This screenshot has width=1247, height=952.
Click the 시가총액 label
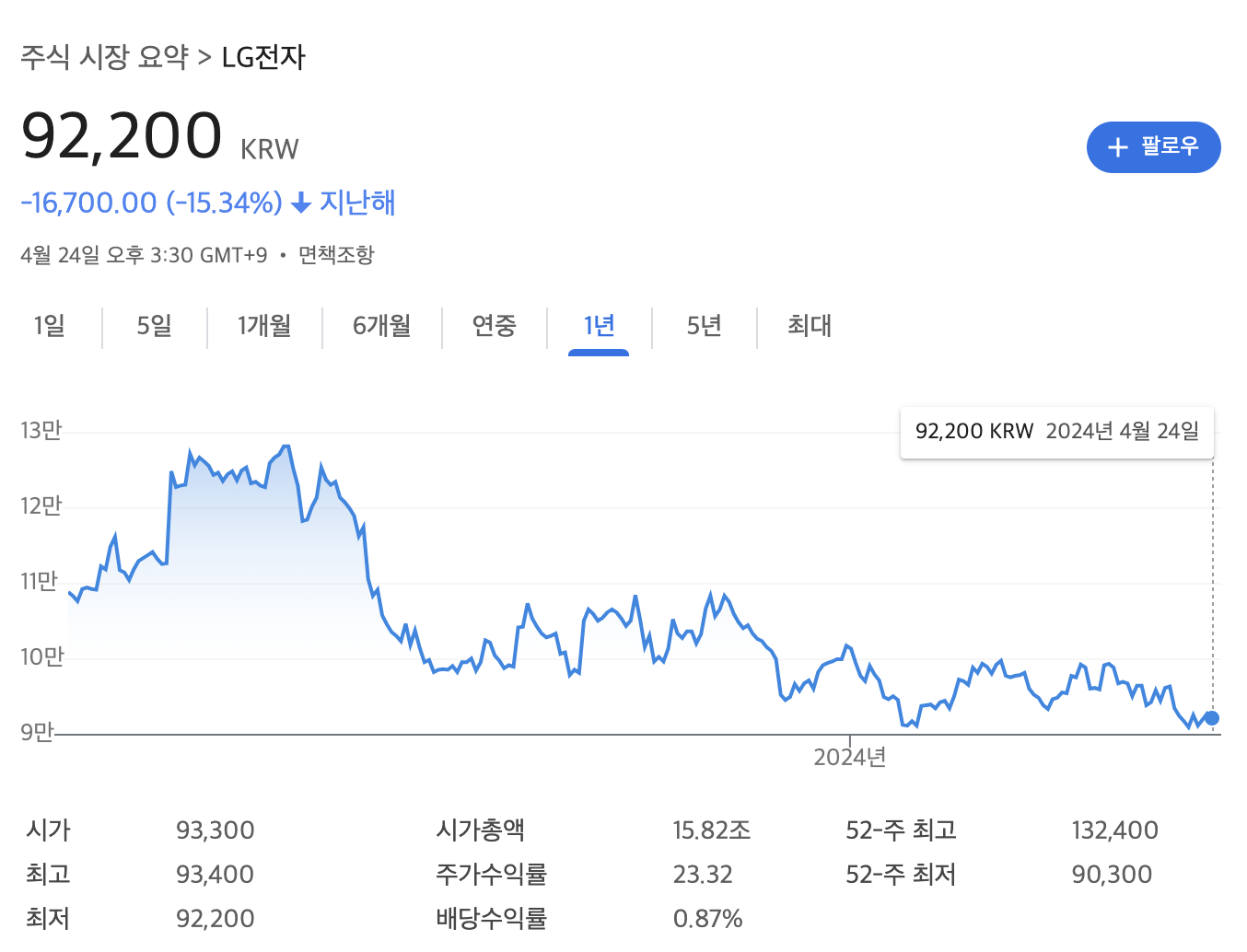[480, 830]
